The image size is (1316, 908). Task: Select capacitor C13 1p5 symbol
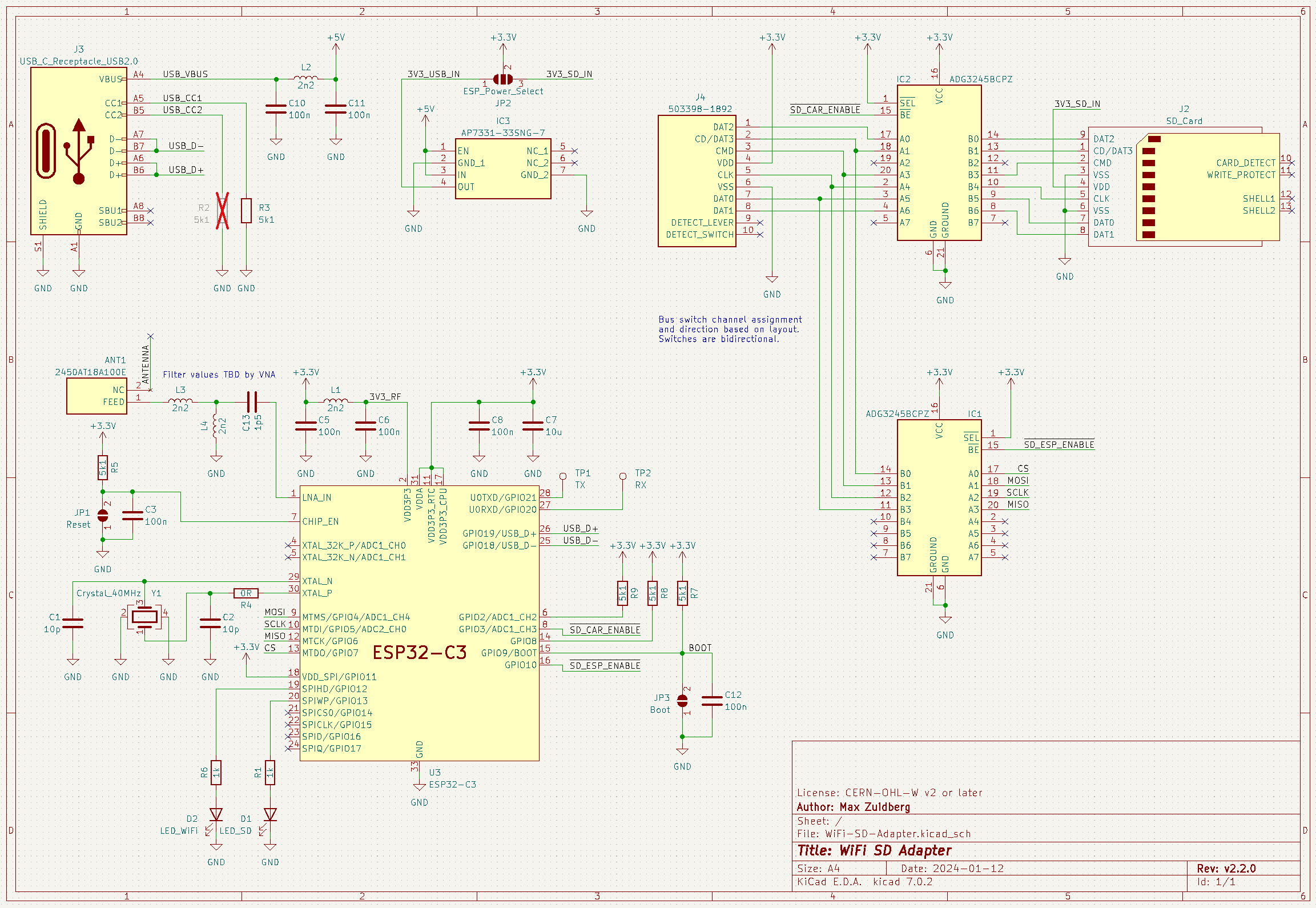[252, 402]
